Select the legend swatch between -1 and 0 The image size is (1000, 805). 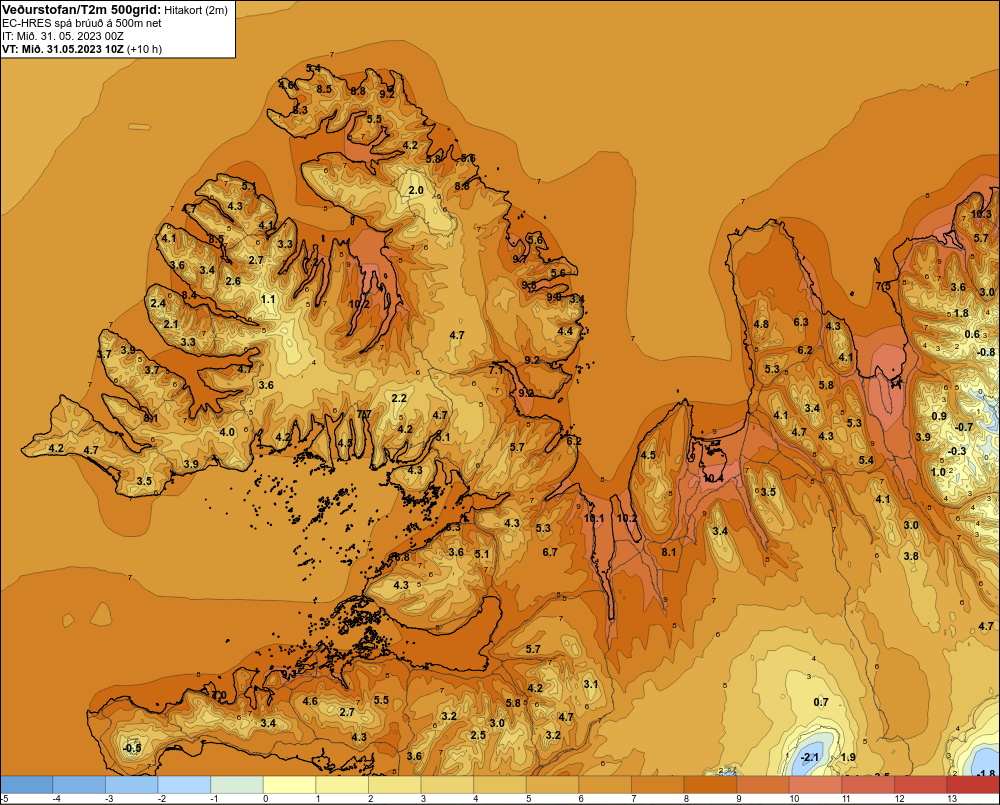(x=237, y=784)
